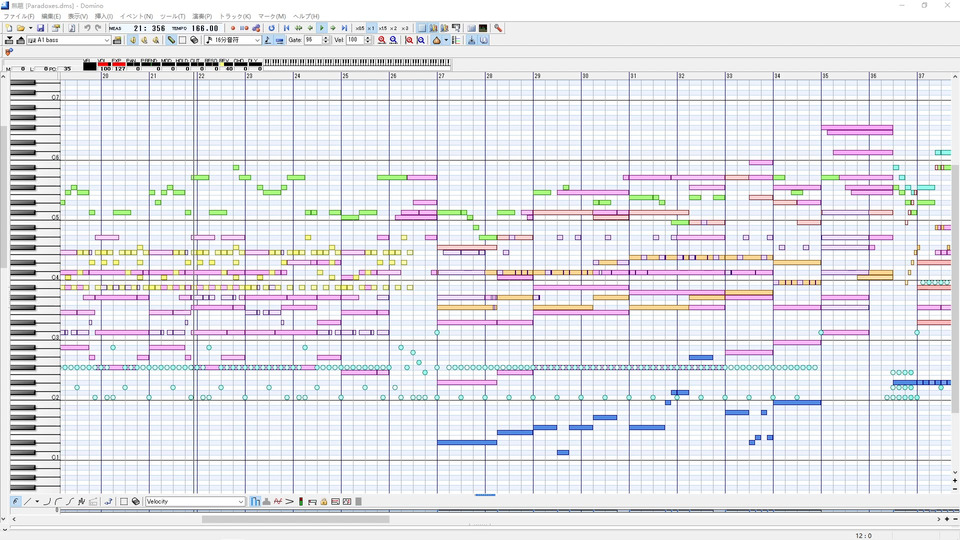Screen dimensions: 960x540
Task: Click the TEMPO 166.00 display
Action: tap(195, 28)
